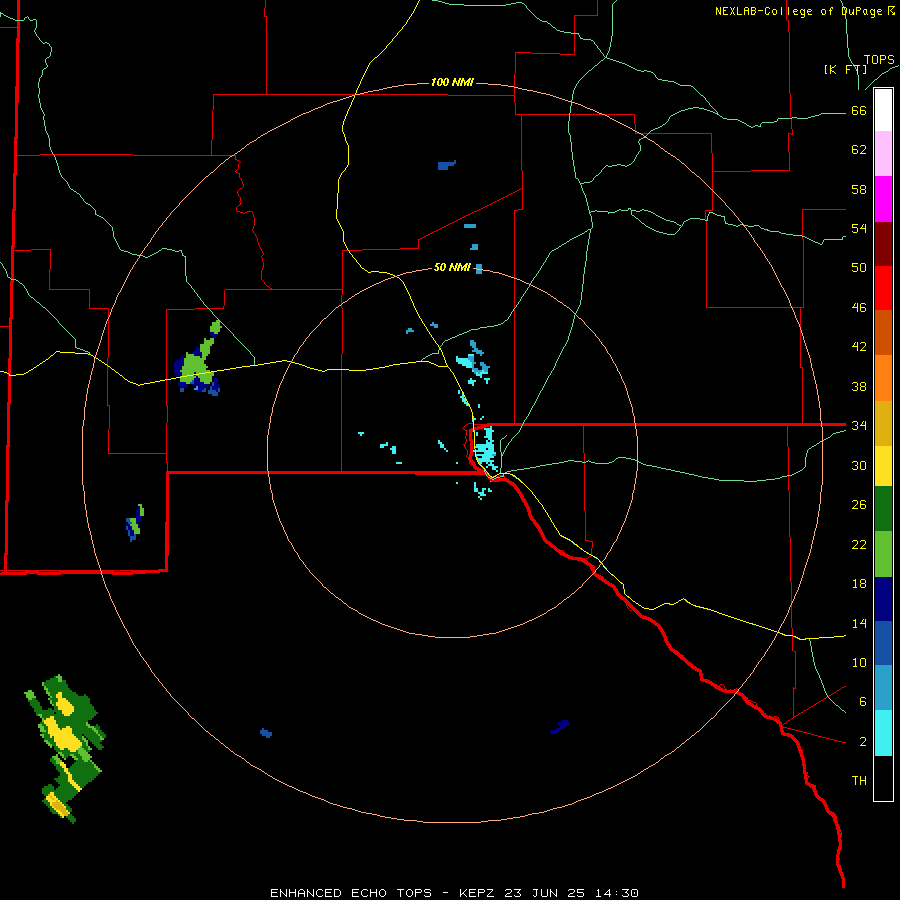Click the "30" legend value
This screenshot has width=900, height=900.
click(x=859, y=465)
